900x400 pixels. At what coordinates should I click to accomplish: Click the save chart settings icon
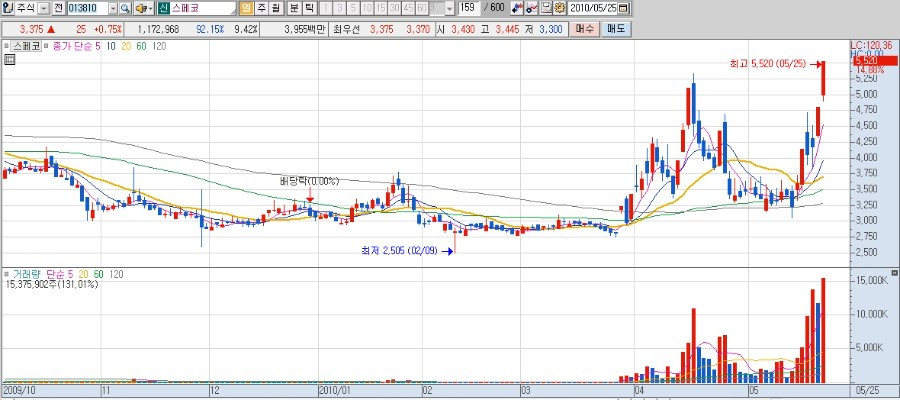pos(546,9)
